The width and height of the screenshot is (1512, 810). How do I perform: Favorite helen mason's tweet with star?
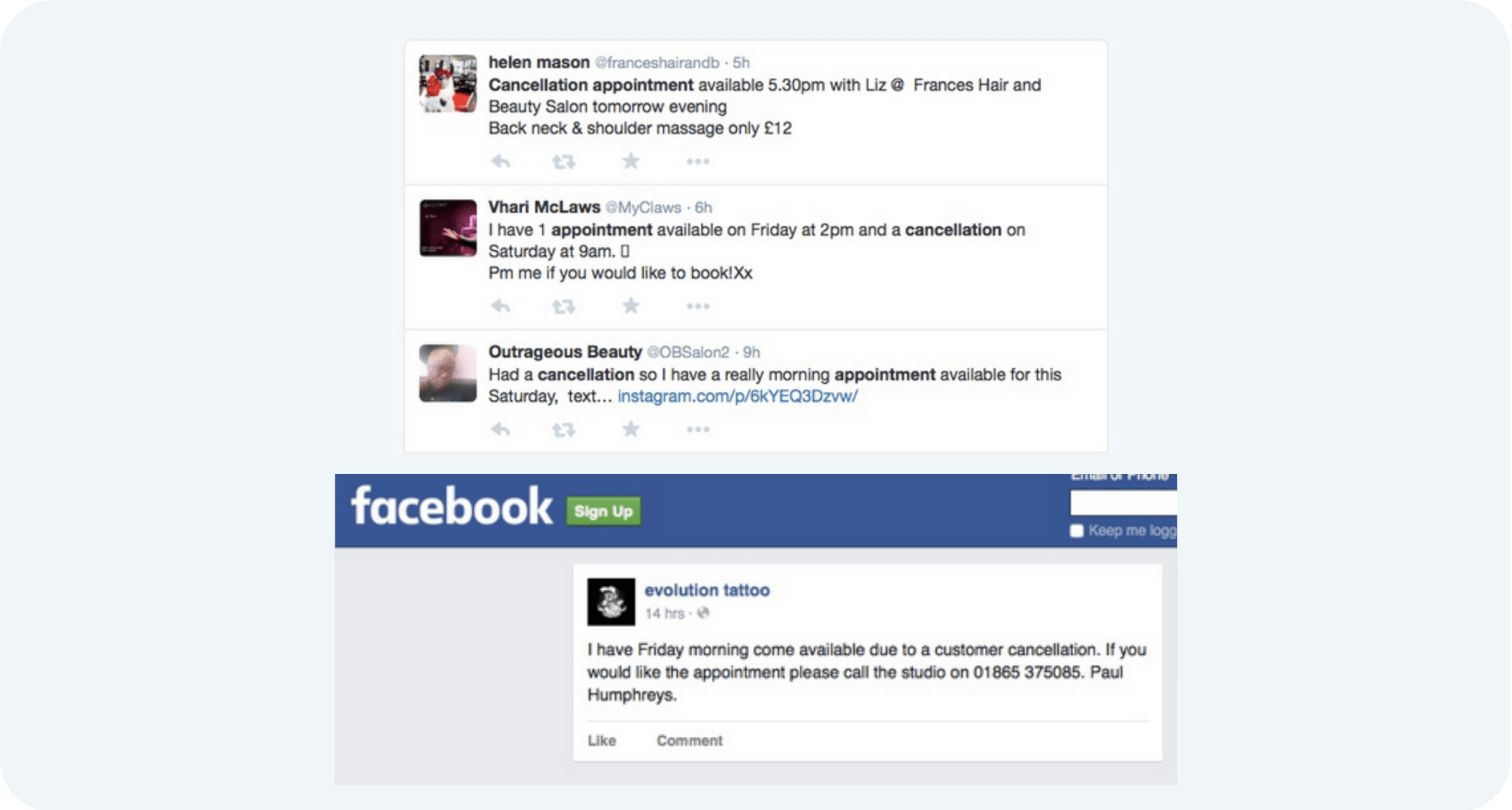tap(630, 161)
